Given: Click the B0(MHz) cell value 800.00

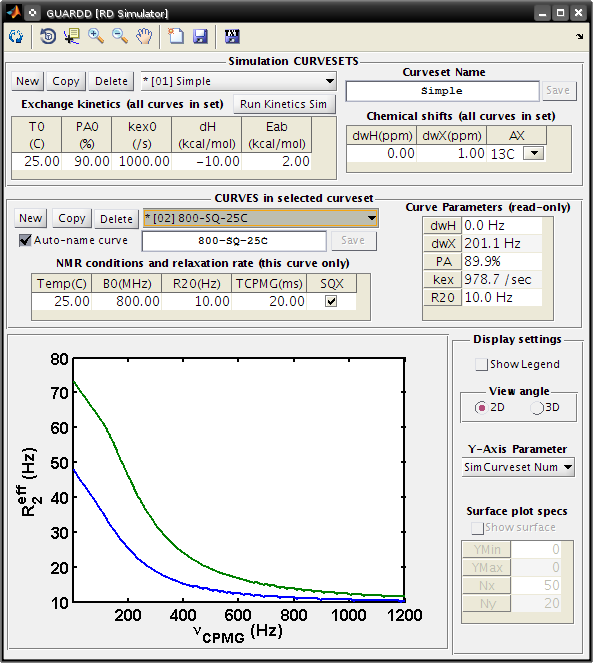Looking at the screenshot, I should click(126, 301).
